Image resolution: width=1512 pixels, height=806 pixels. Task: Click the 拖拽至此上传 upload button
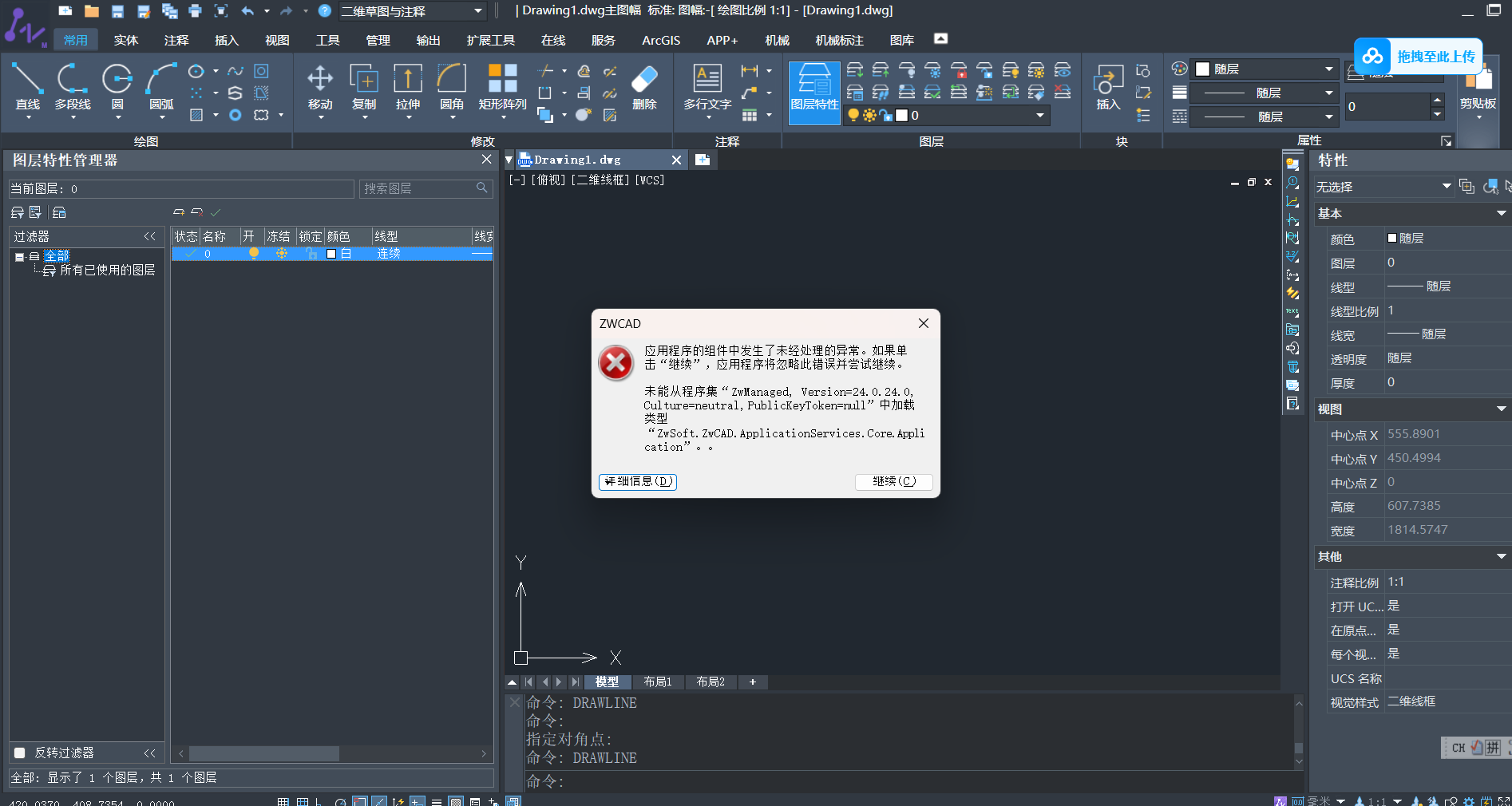click(1419, 57)
